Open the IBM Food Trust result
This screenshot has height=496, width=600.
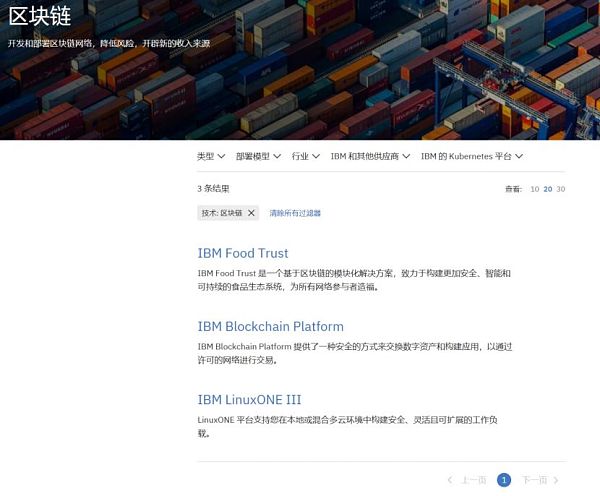coord(243,253)
